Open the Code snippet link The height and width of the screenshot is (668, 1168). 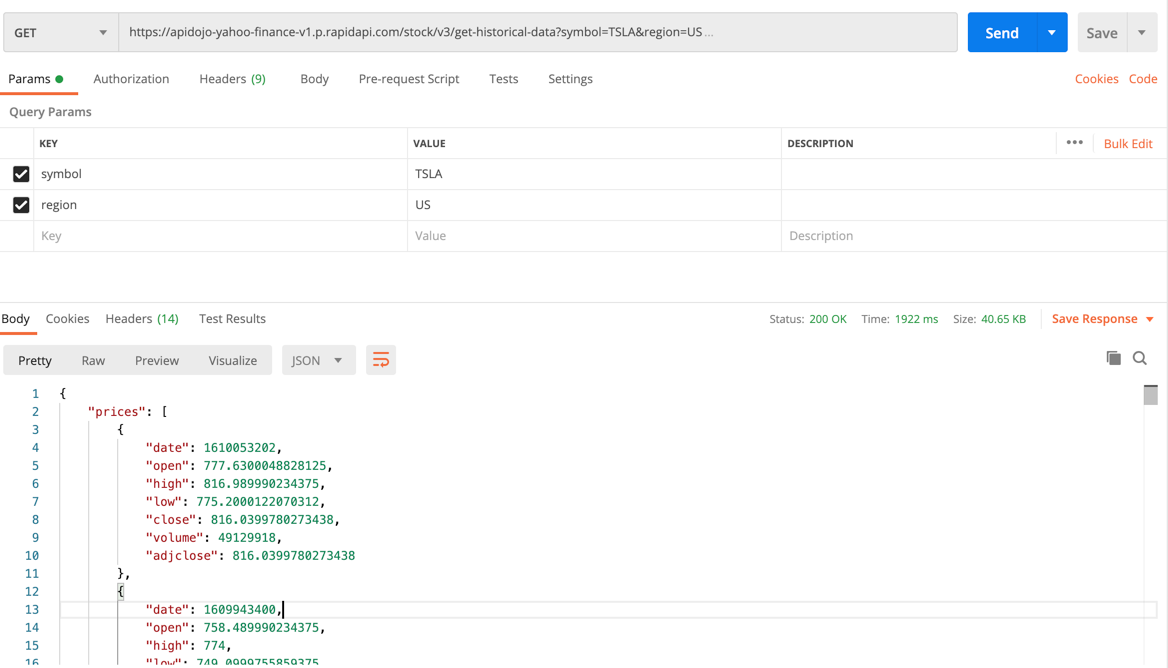coord(1143,79)
